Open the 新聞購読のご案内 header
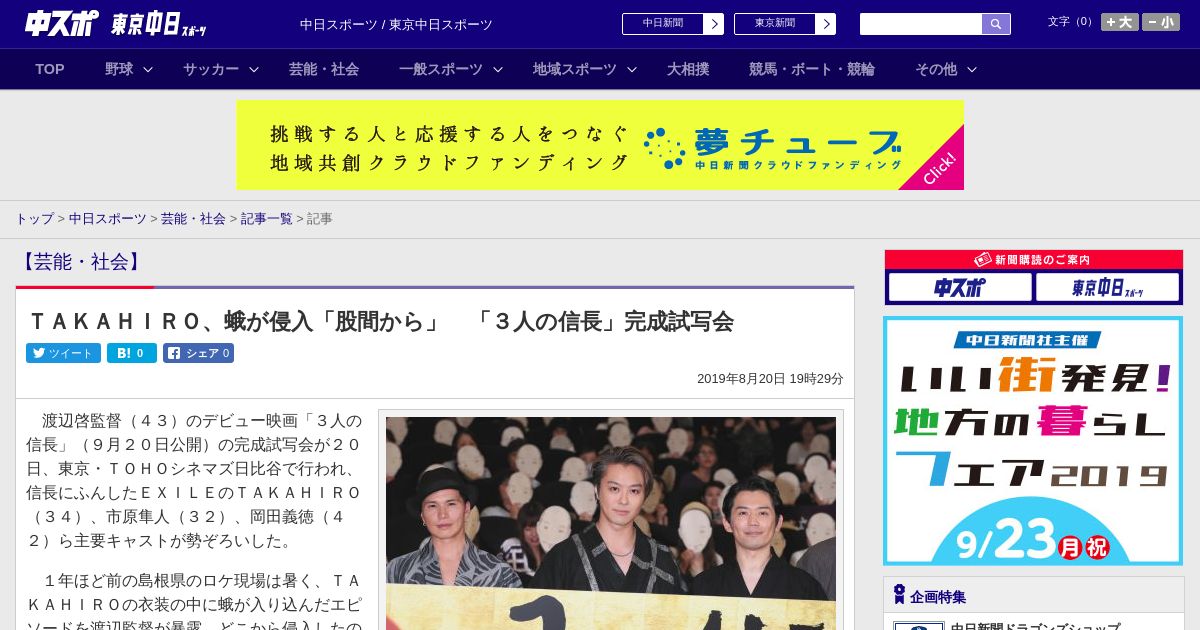This screenshot has width=1200, height=630. pyautogui.click(x=1034, y=259)
